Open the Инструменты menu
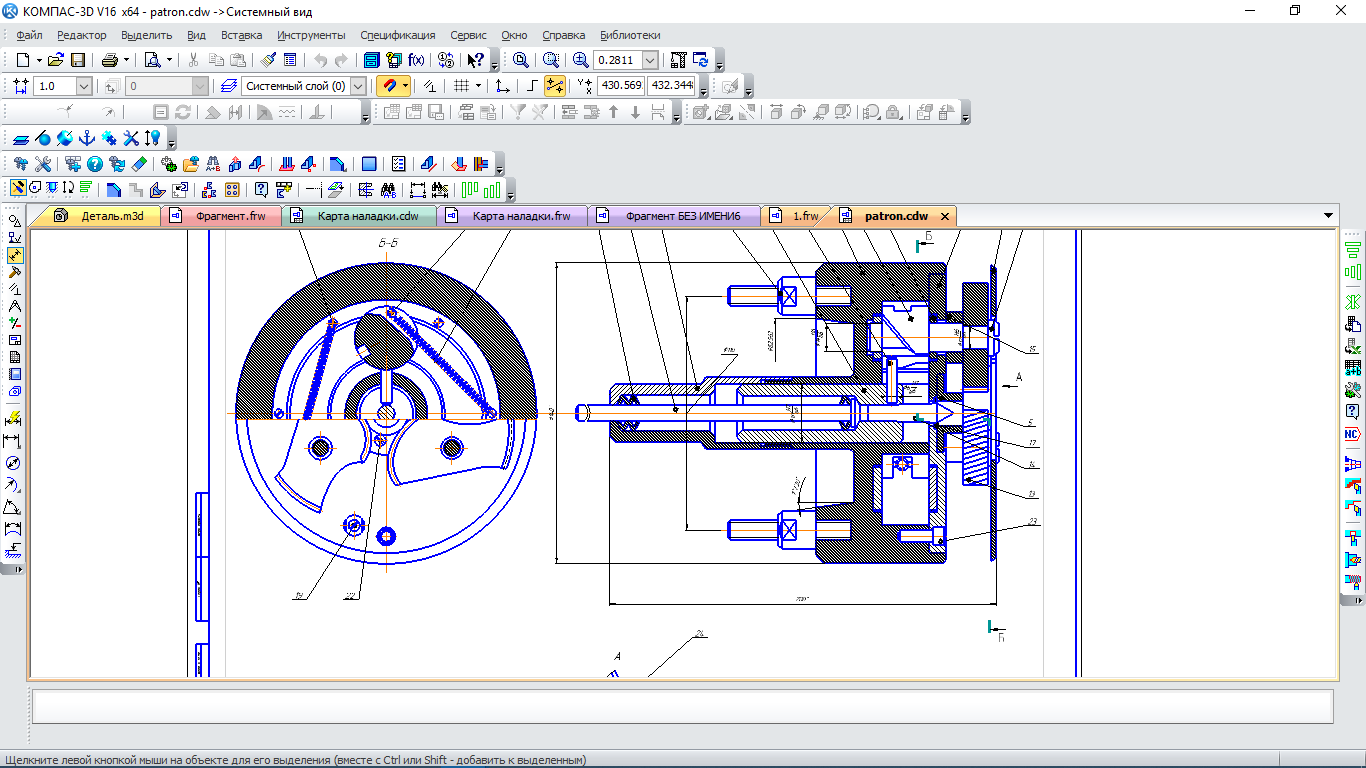Viewport: 1366px width, 768px height. click(x=311, y=35)
